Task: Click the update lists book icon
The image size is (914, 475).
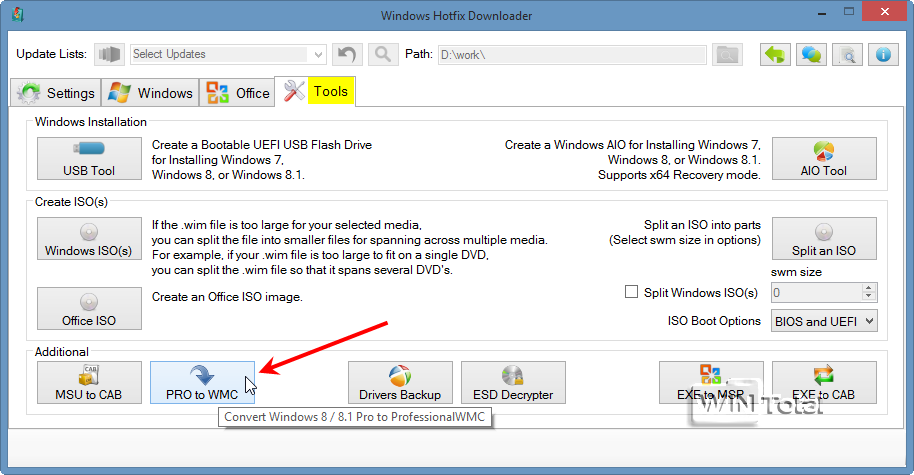Action: (110, 54)
